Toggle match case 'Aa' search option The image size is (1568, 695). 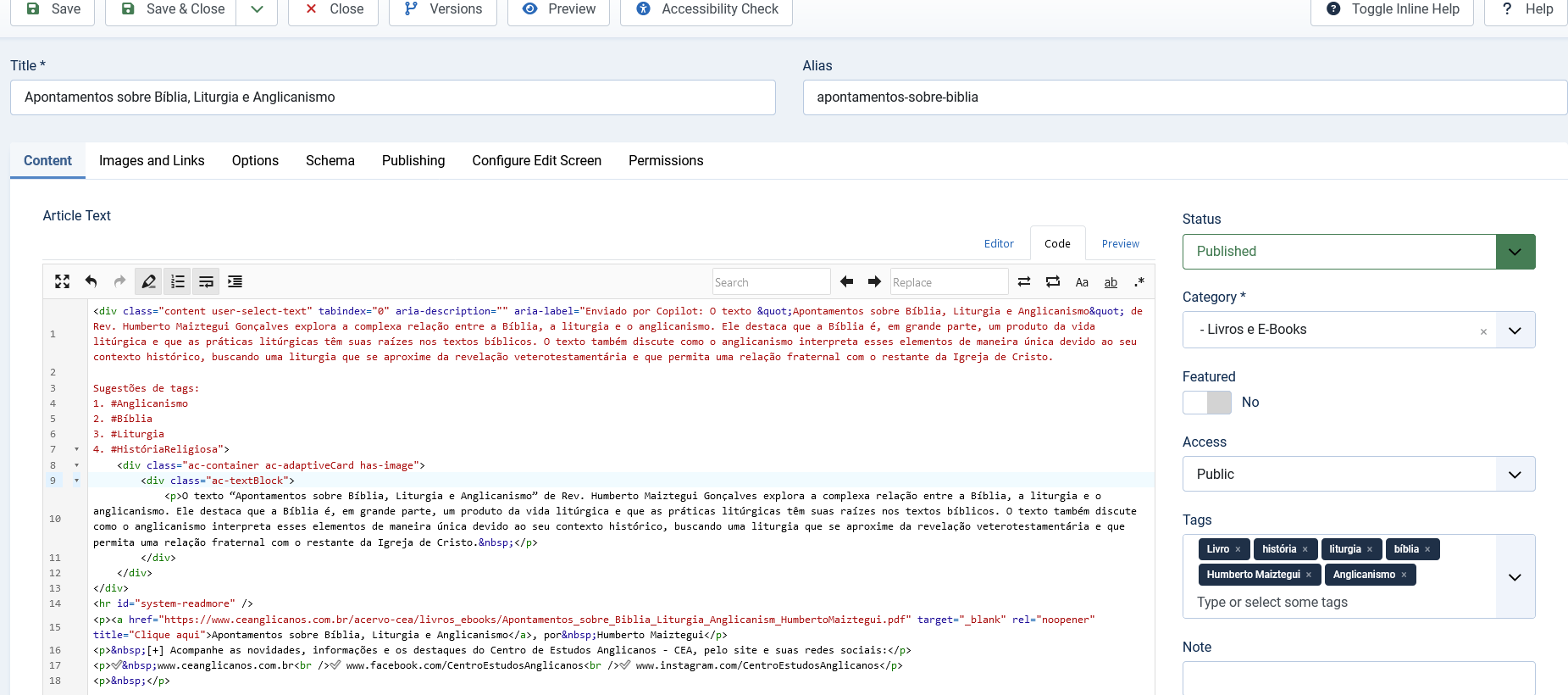(x=1082, y=282)
